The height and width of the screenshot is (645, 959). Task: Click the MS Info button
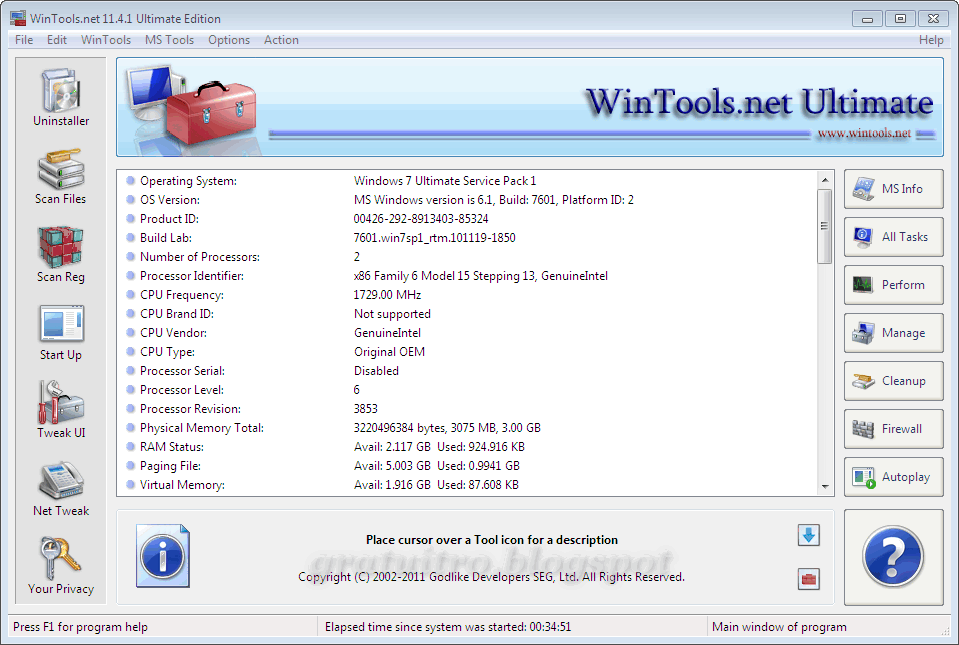[x=894, y=189]
